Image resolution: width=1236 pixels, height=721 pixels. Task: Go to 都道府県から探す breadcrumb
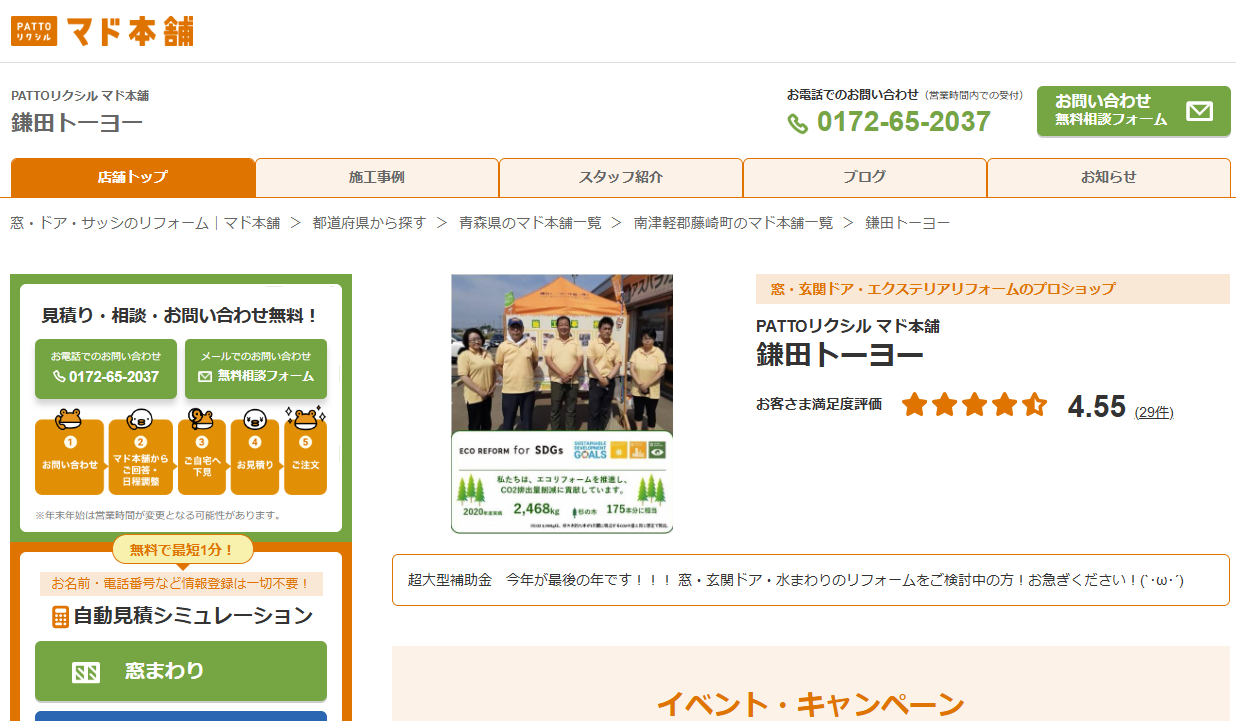click(369, 222)
